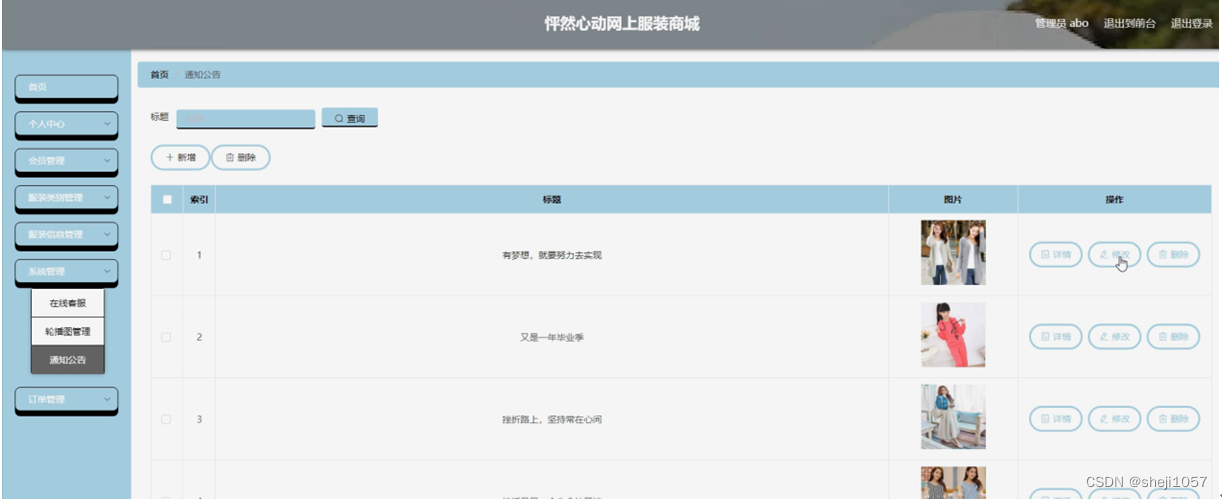Click 退出登录 in the header

(x=1191, y=23)
